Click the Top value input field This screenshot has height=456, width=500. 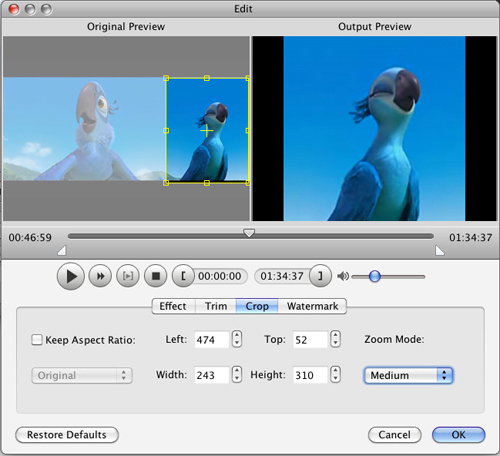(310, 339)
